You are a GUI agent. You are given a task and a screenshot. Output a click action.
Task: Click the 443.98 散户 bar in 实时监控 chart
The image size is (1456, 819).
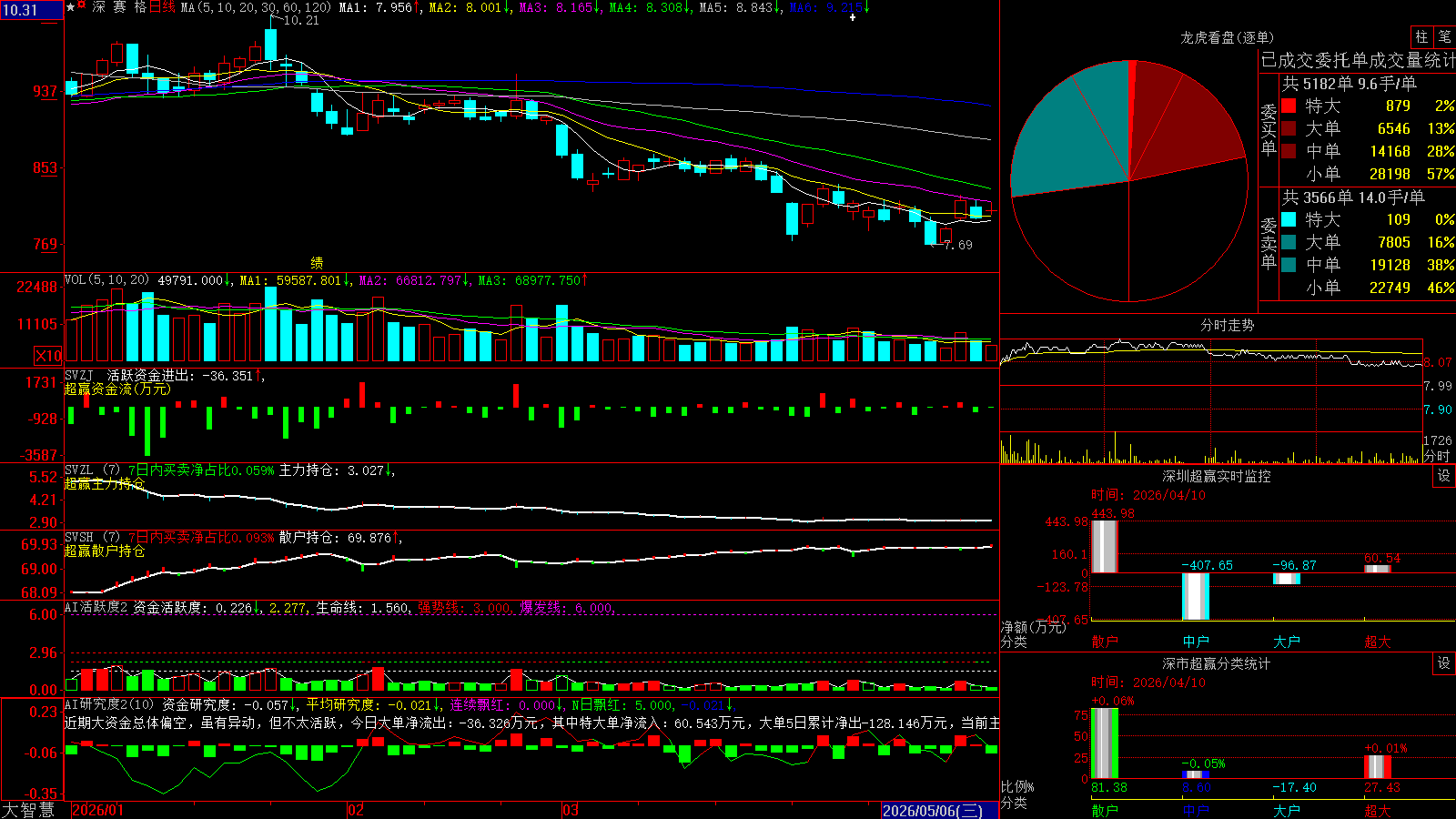coord(1105,546)
